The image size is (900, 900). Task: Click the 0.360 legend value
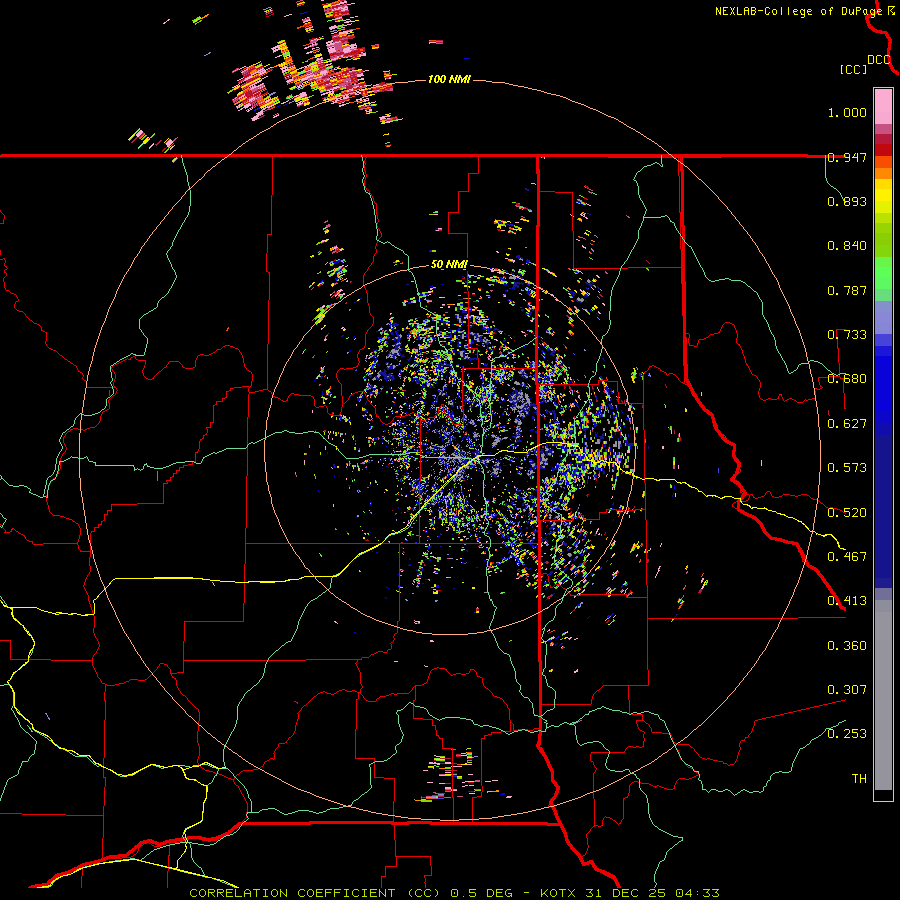[x=847, y=646]
